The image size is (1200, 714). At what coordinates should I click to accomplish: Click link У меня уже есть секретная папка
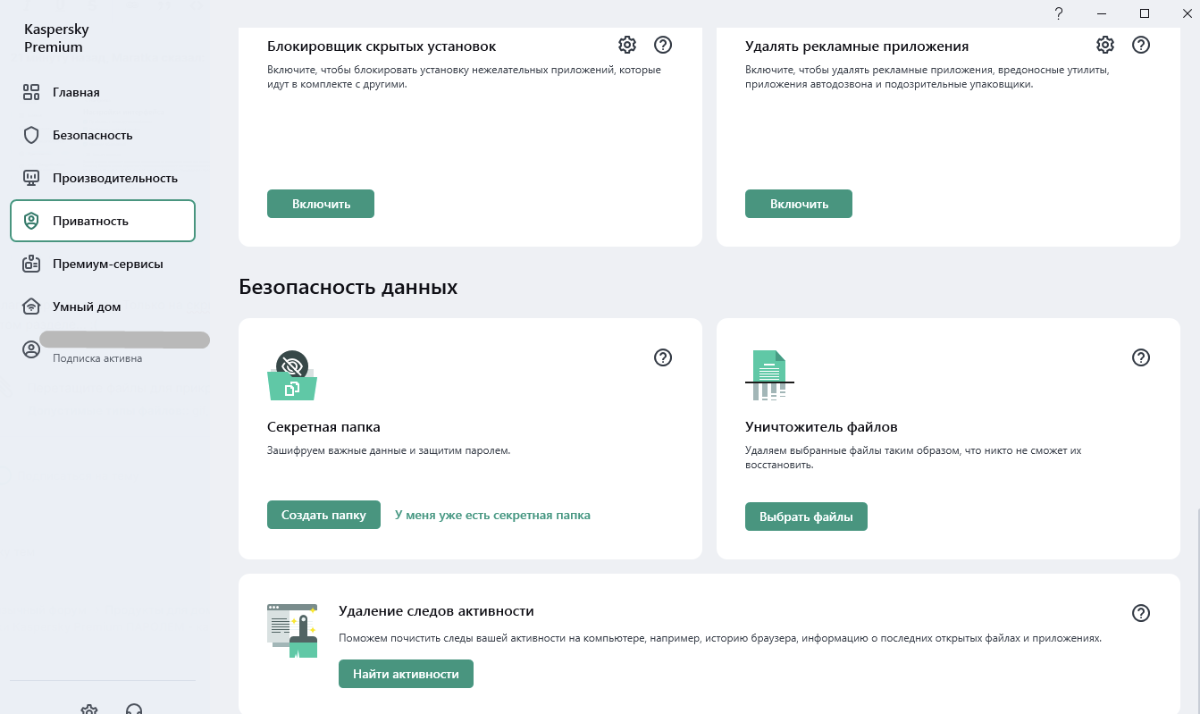(493, 515)
